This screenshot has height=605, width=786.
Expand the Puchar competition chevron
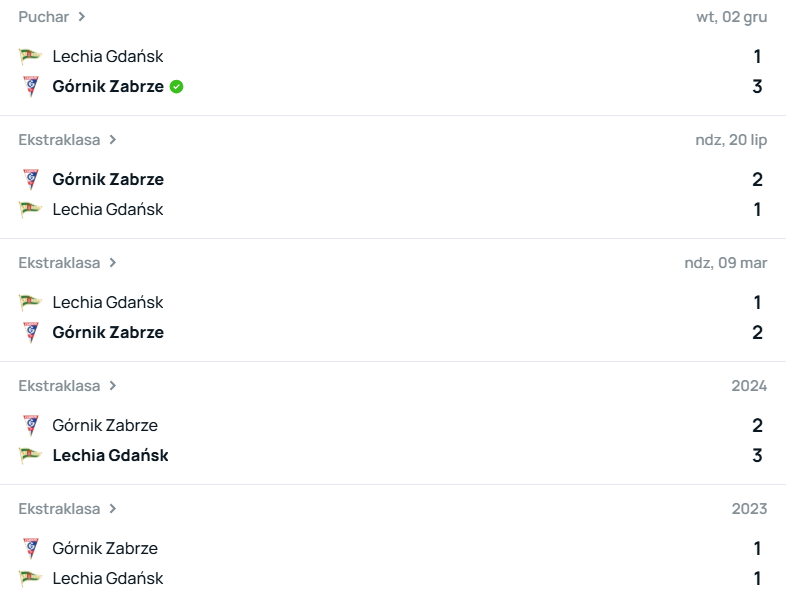click(x=82, y=17)
